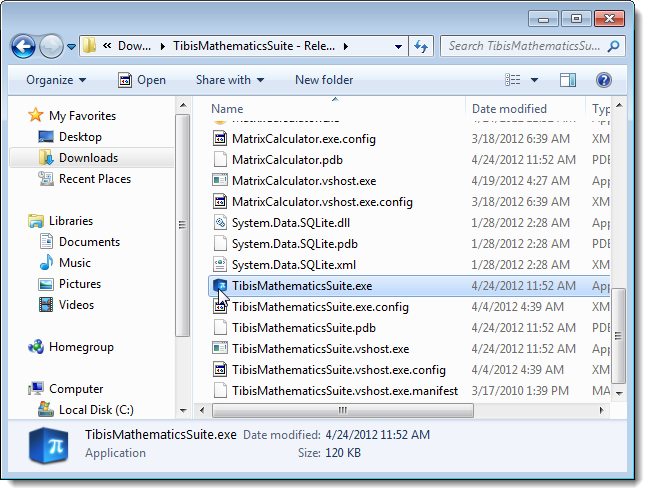
Task: Click the horizontal scrollbar right arrow
Action: (x=602, y=410)
